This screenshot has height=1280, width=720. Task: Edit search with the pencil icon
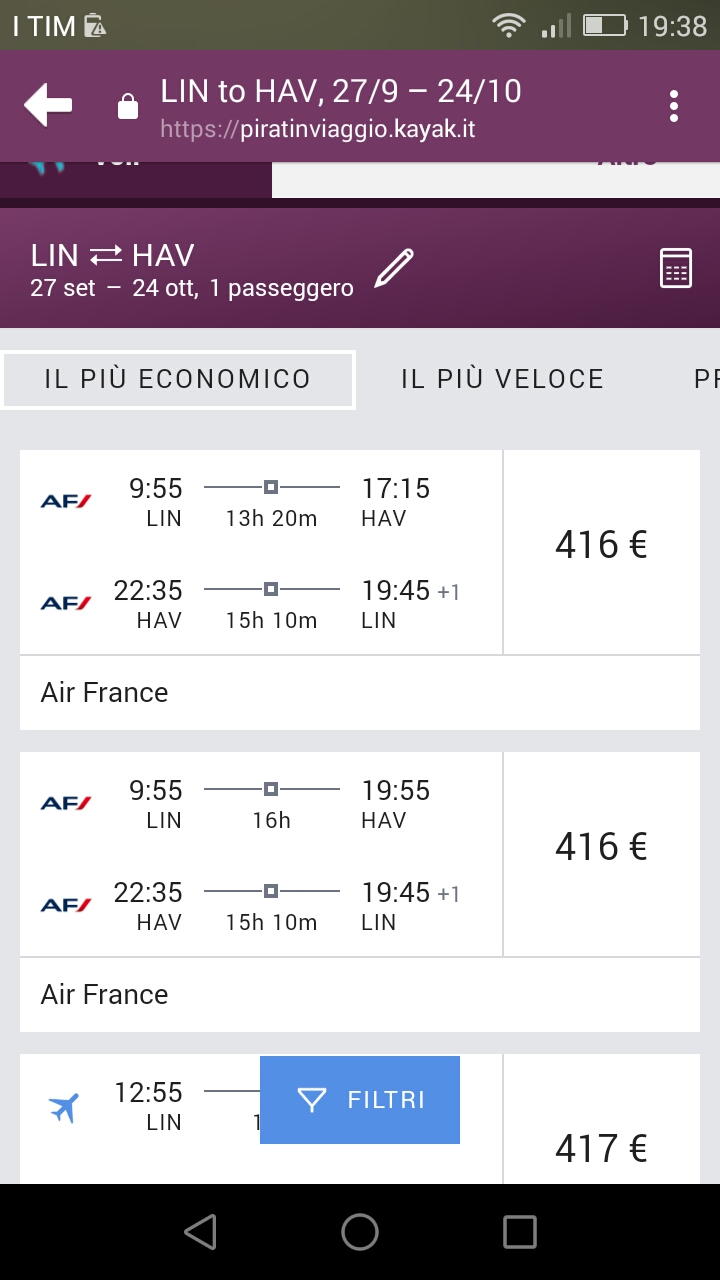tap(394, 270)
